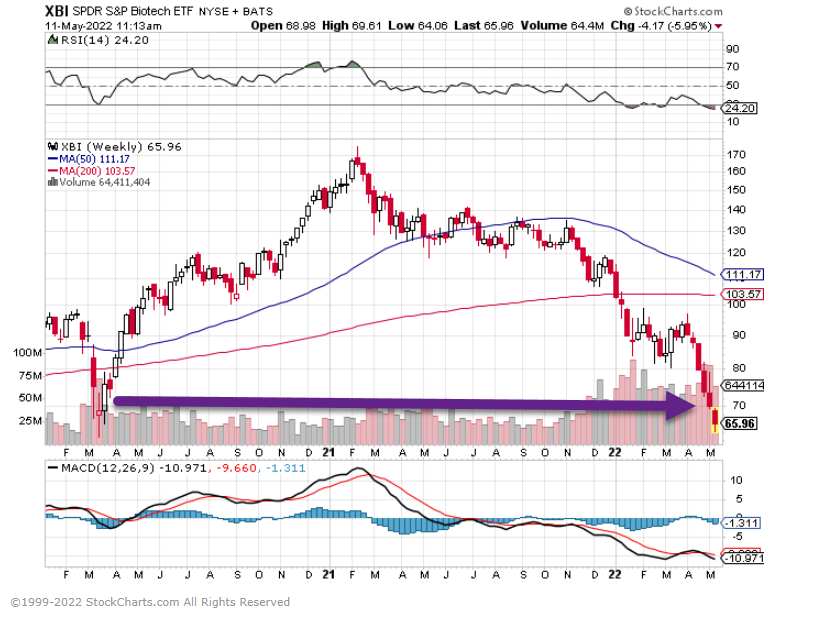Screen dimensions: 821x619
Task: Click the 103.57 MA(200) price tag on the right axis
Action: [x=743, y=294]
